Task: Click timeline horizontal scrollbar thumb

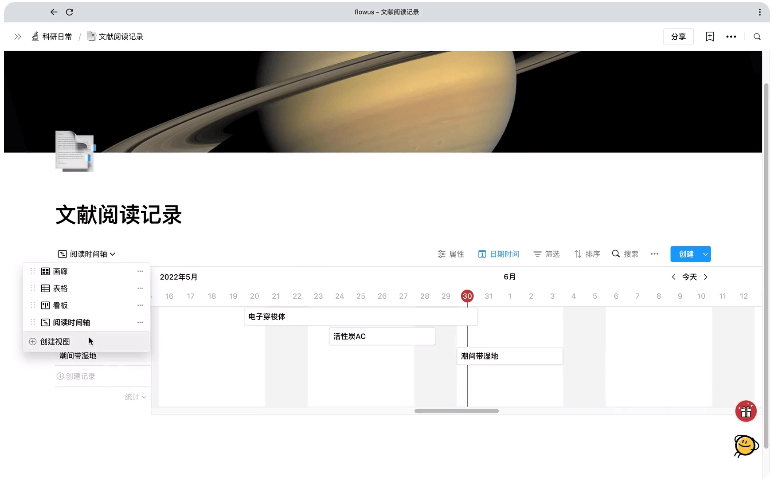Action: click(456, 411)
